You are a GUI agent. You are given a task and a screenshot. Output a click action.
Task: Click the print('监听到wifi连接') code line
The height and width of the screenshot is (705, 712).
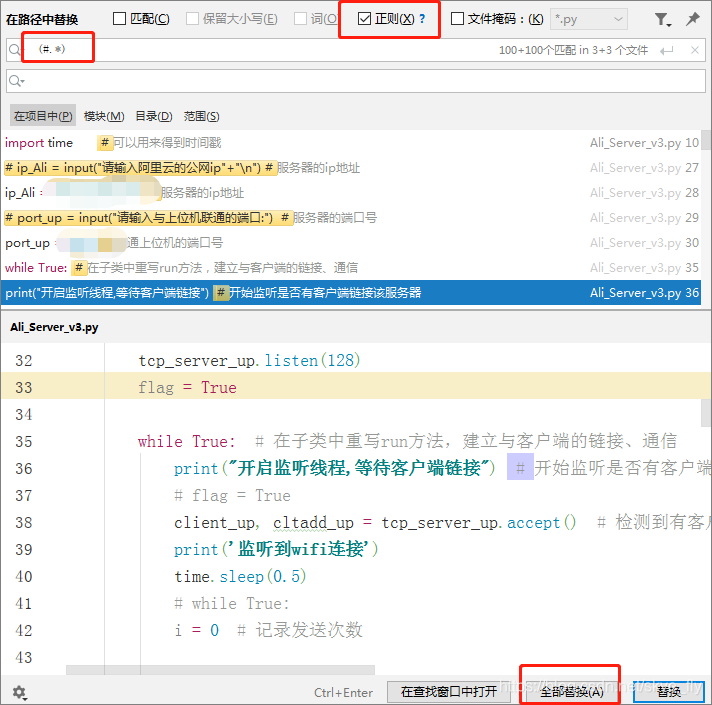pyautogui.click(x=276, y=549)
